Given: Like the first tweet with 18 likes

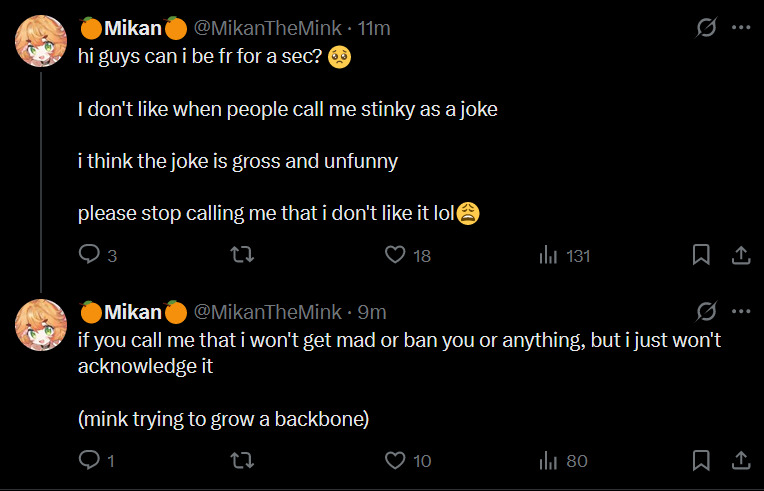Looking at the screenshot, I should coord(395,255).
